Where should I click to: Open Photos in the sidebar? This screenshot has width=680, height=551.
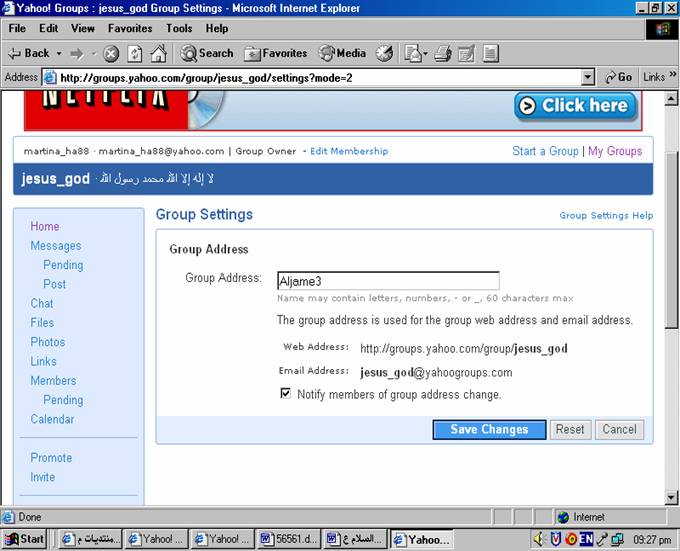[x=47, y=342]
